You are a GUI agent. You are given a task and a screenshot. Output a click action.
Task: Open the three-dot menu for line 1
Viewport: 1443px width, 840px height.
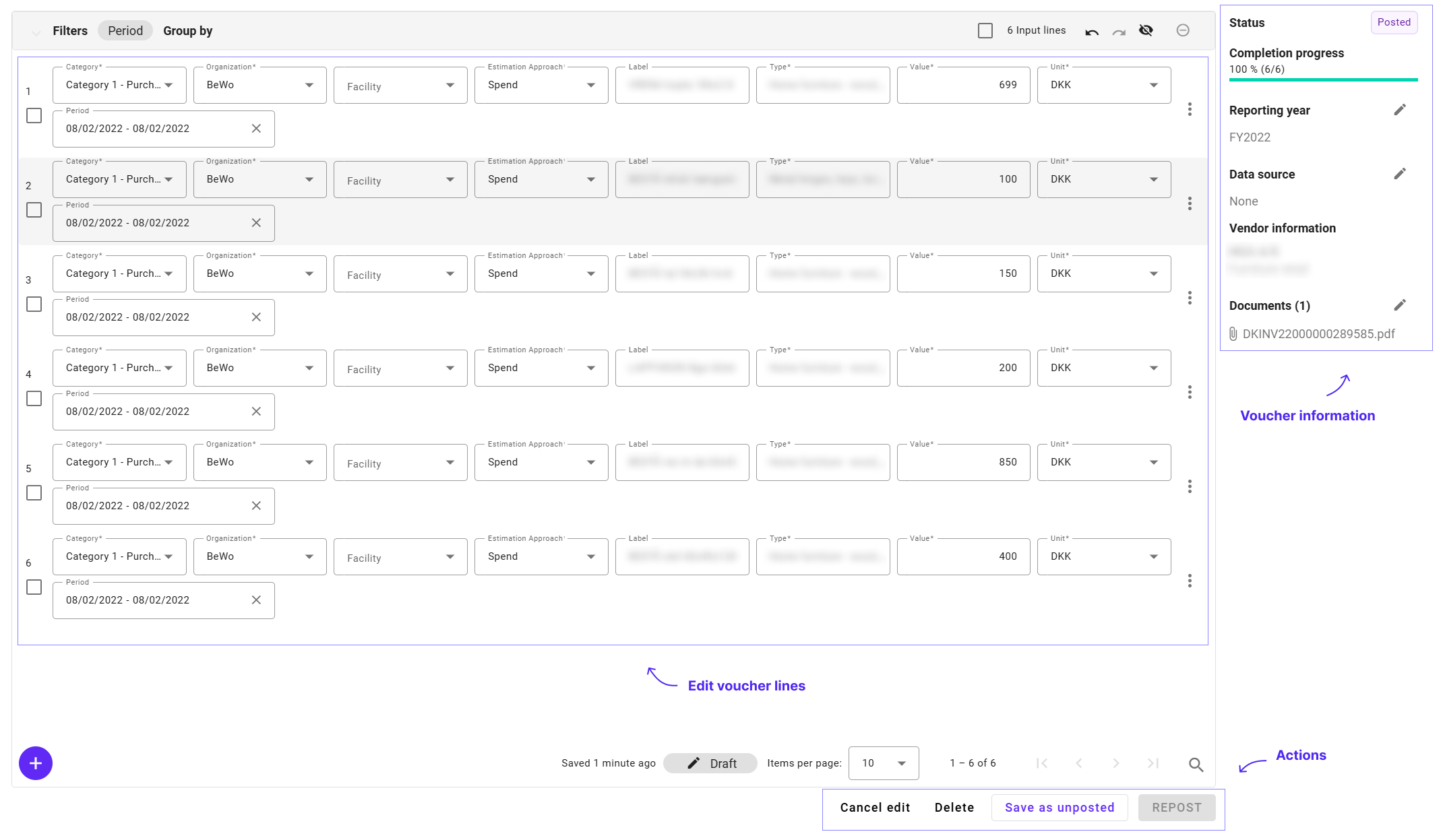click(1190, 109)
